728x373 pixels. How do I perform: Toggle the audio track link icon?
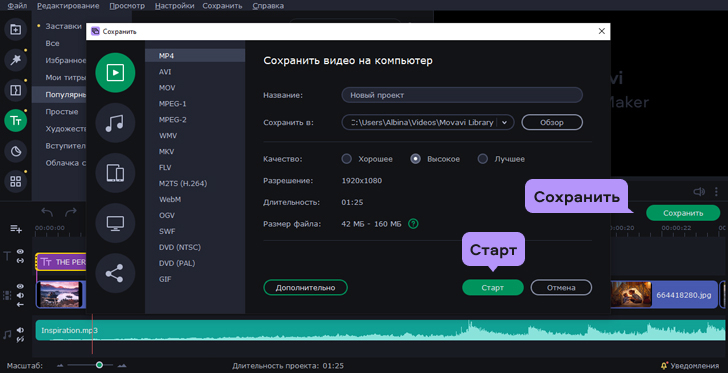(20, 340)
